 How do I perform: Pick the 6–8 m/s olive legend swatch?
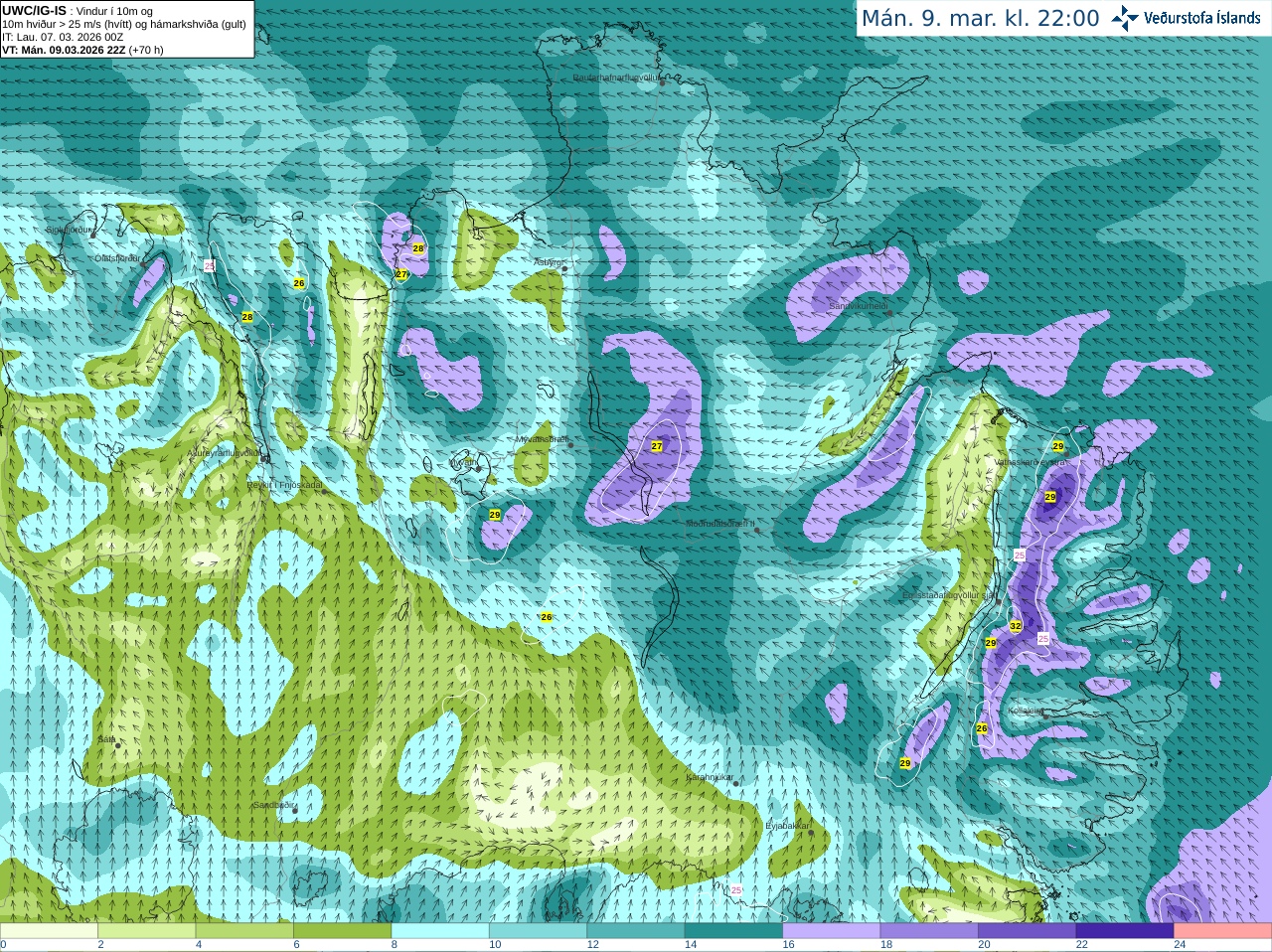tap(343, 931)
